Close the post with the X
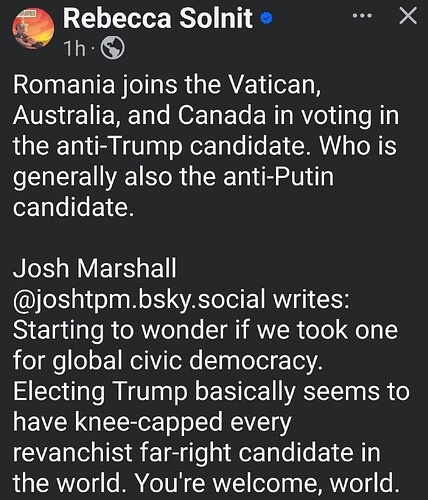The height and width of the screenshot is (500, 428). 408,16
